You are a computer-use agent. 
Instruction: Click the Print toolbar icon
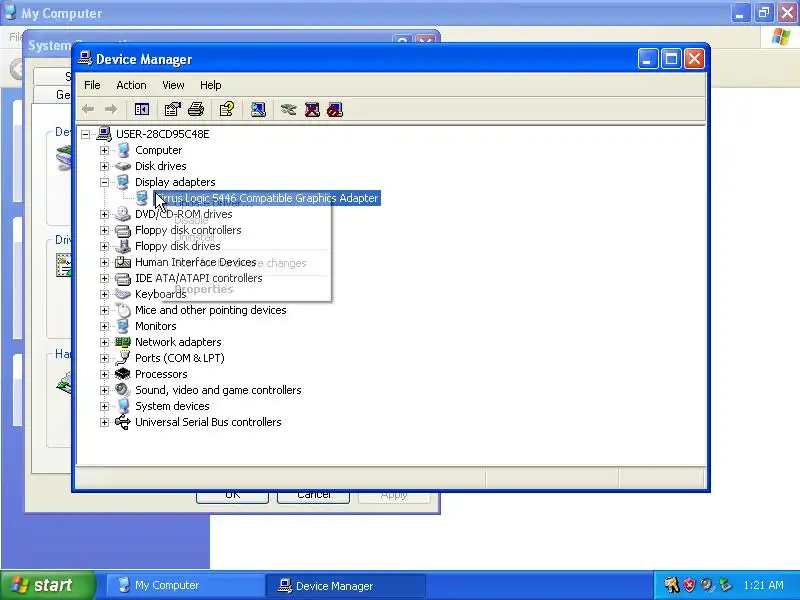point(196,109)
